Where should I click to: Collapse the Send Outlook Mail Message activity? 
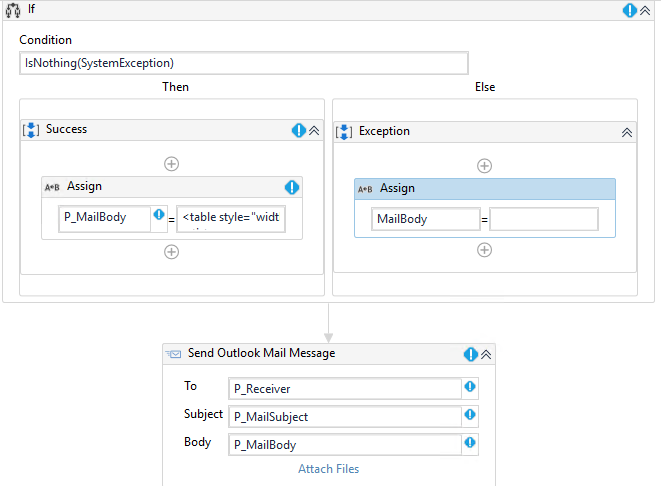coord(486,354)
